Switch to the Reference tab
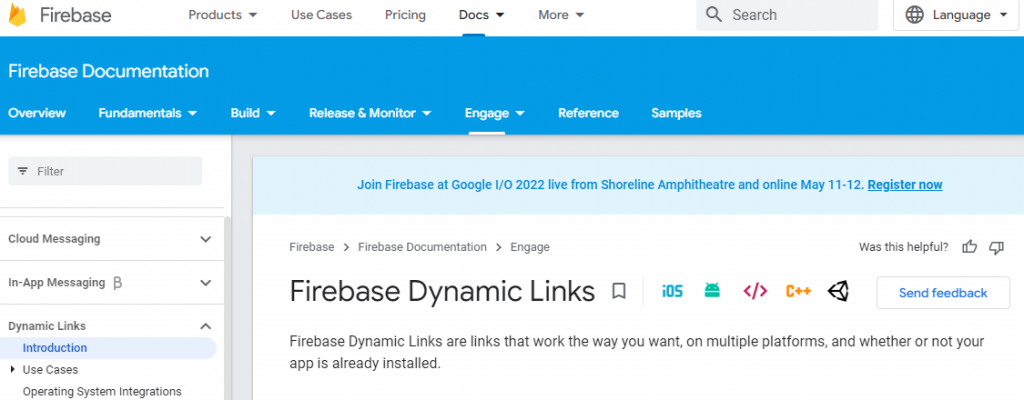The height and width of the screenshot is (400, 1024). 588,113
